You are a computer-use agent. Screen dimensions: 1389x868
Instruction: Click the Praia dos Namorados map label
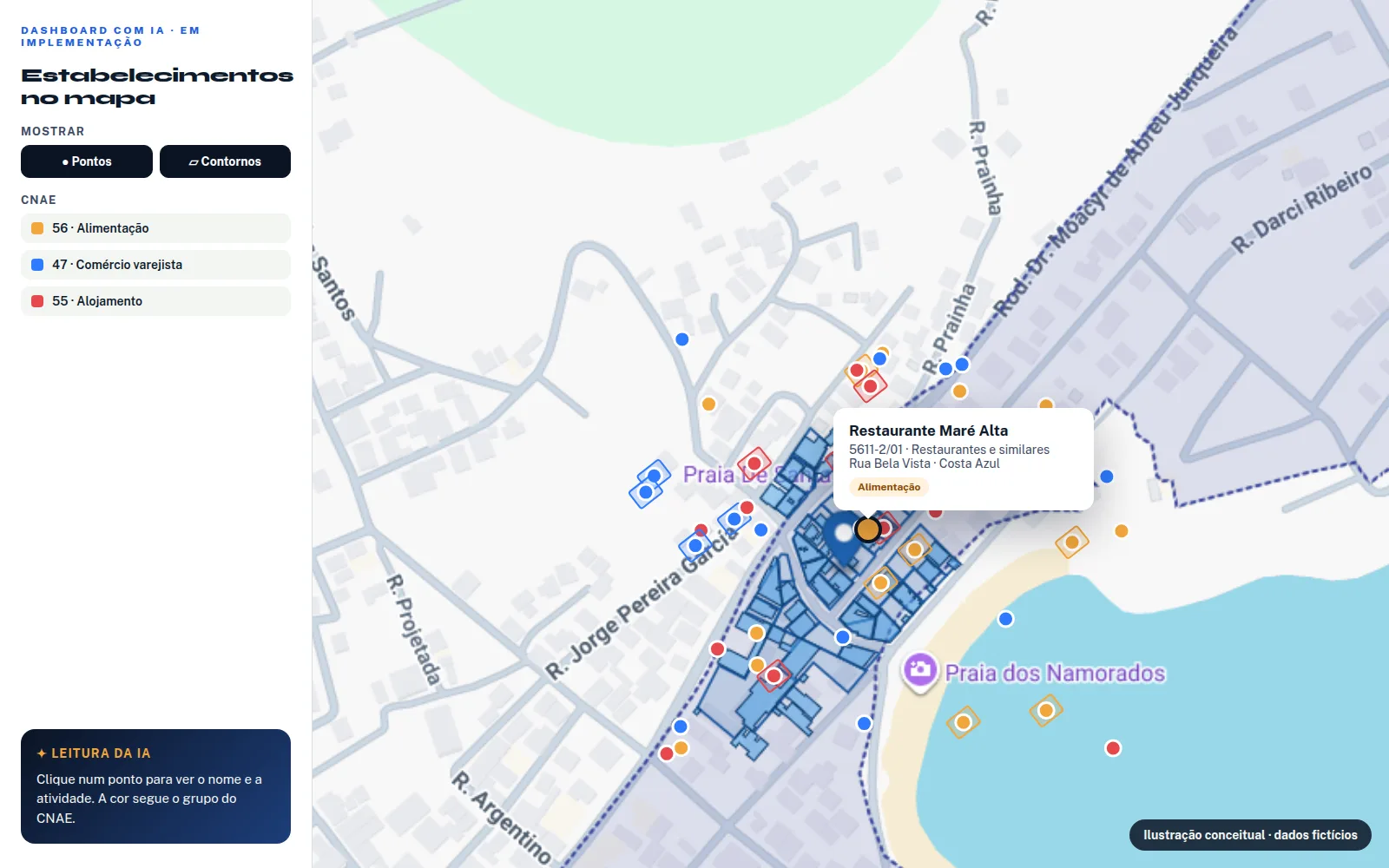tap(1055, 674)
